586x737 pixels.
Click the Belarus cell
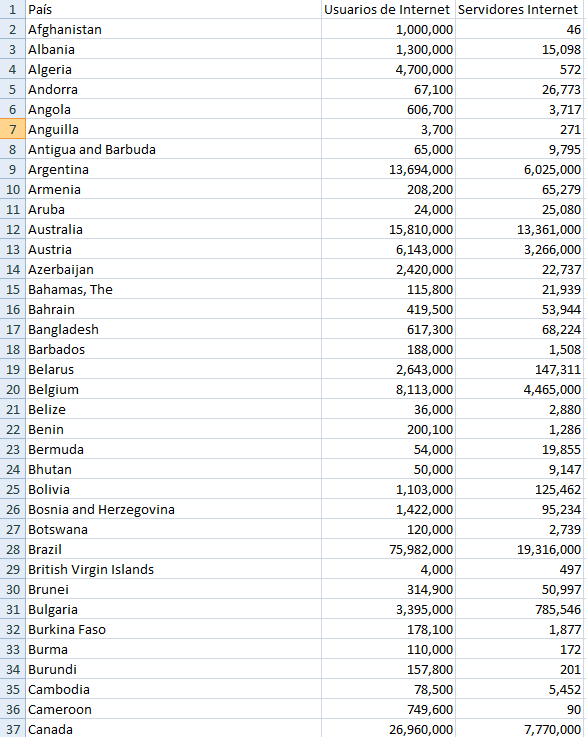(x=173, y=369)
